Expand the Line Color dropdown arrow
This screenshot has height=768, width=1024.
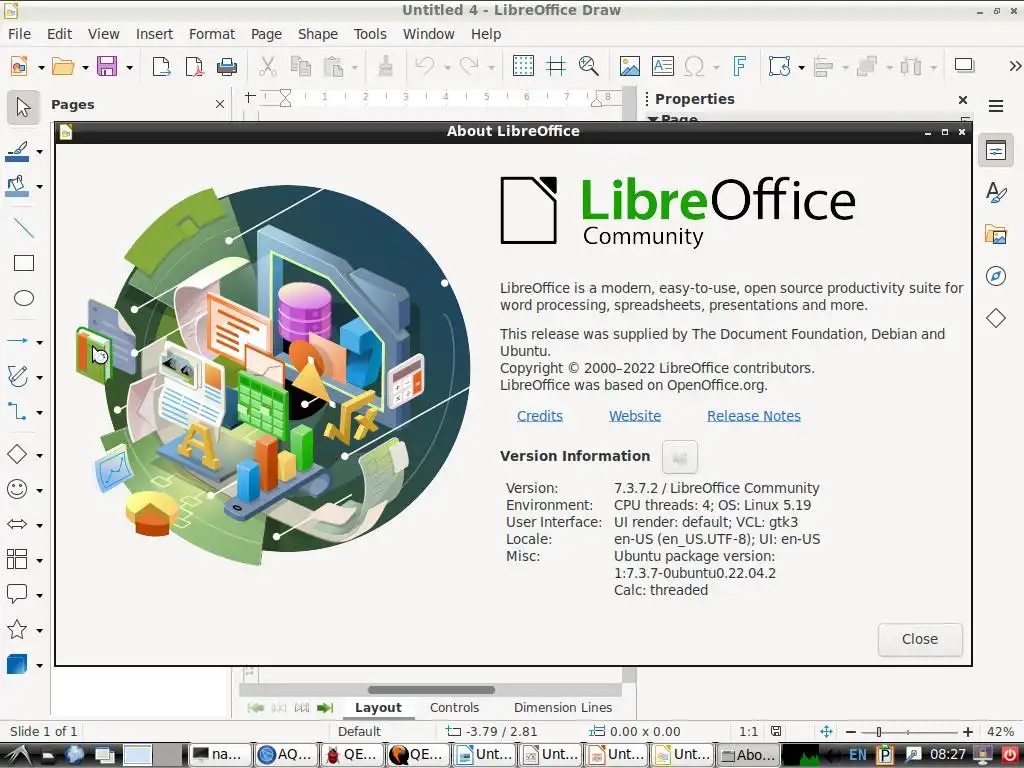(x=40, y=152)
